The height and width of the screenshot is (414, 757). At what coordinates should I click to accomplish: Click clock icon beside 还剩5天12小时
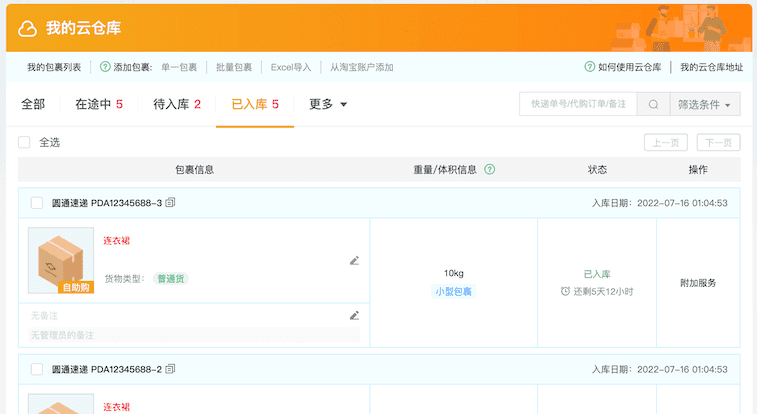coord(565,291)
